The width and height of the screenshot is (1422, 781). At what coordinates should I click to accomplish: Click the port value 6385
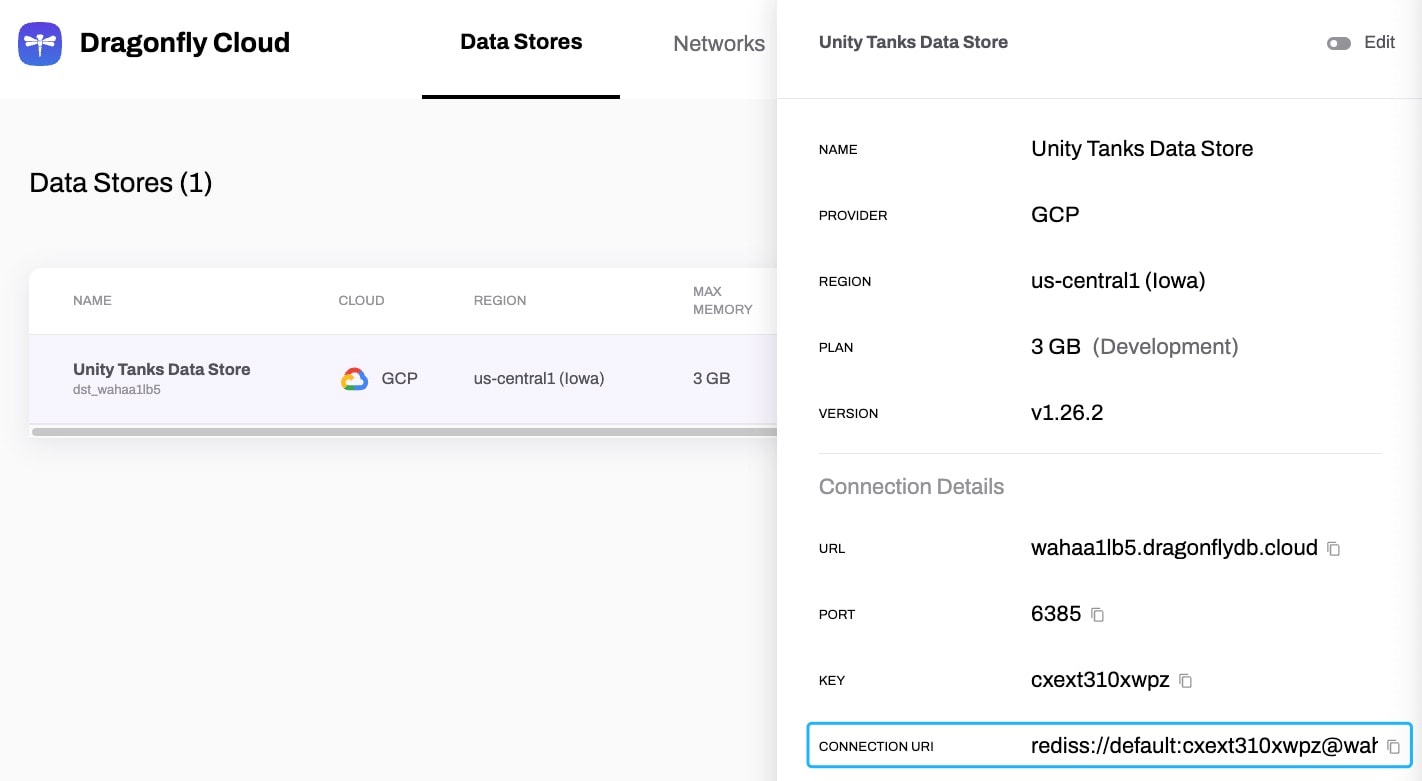click(x=1056, y=614)
